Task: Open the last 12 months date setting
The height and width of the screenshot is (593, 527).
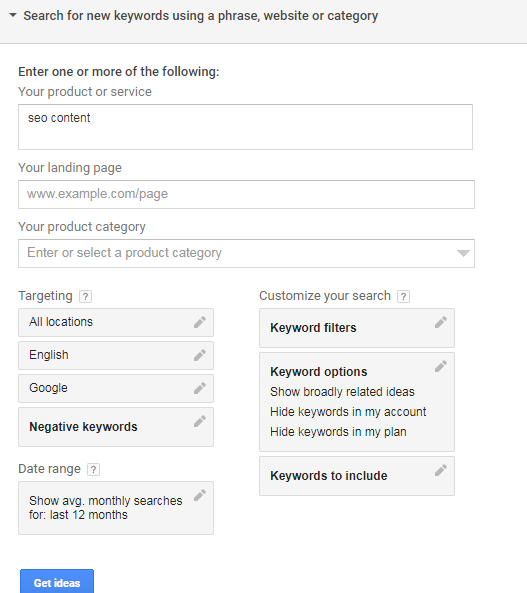Action: (116, 508)
